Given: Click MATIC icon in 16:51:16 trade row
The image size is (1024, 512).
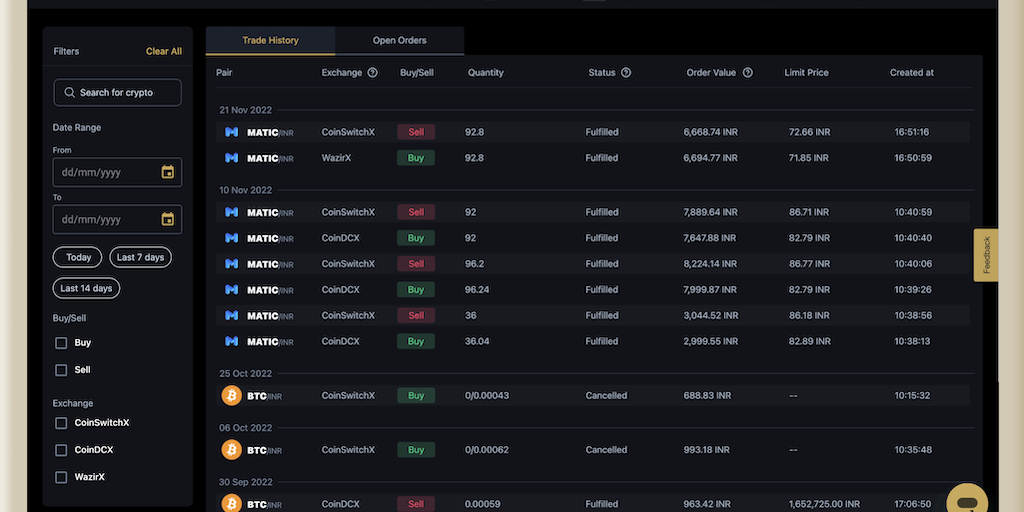Looking at the screenshot, I should pos(231,132).
